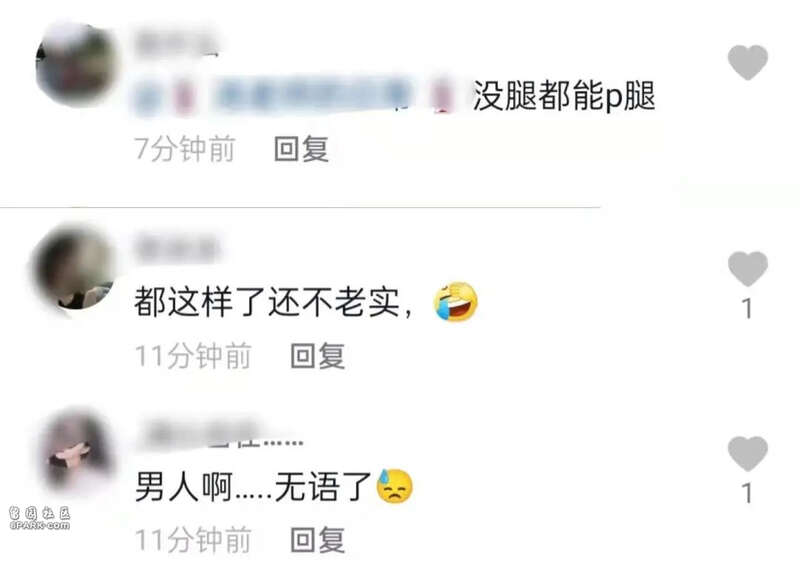Like the "男人啊.....无语了" comment
This screenshot has width=800, height=579.
click(747, 454)
